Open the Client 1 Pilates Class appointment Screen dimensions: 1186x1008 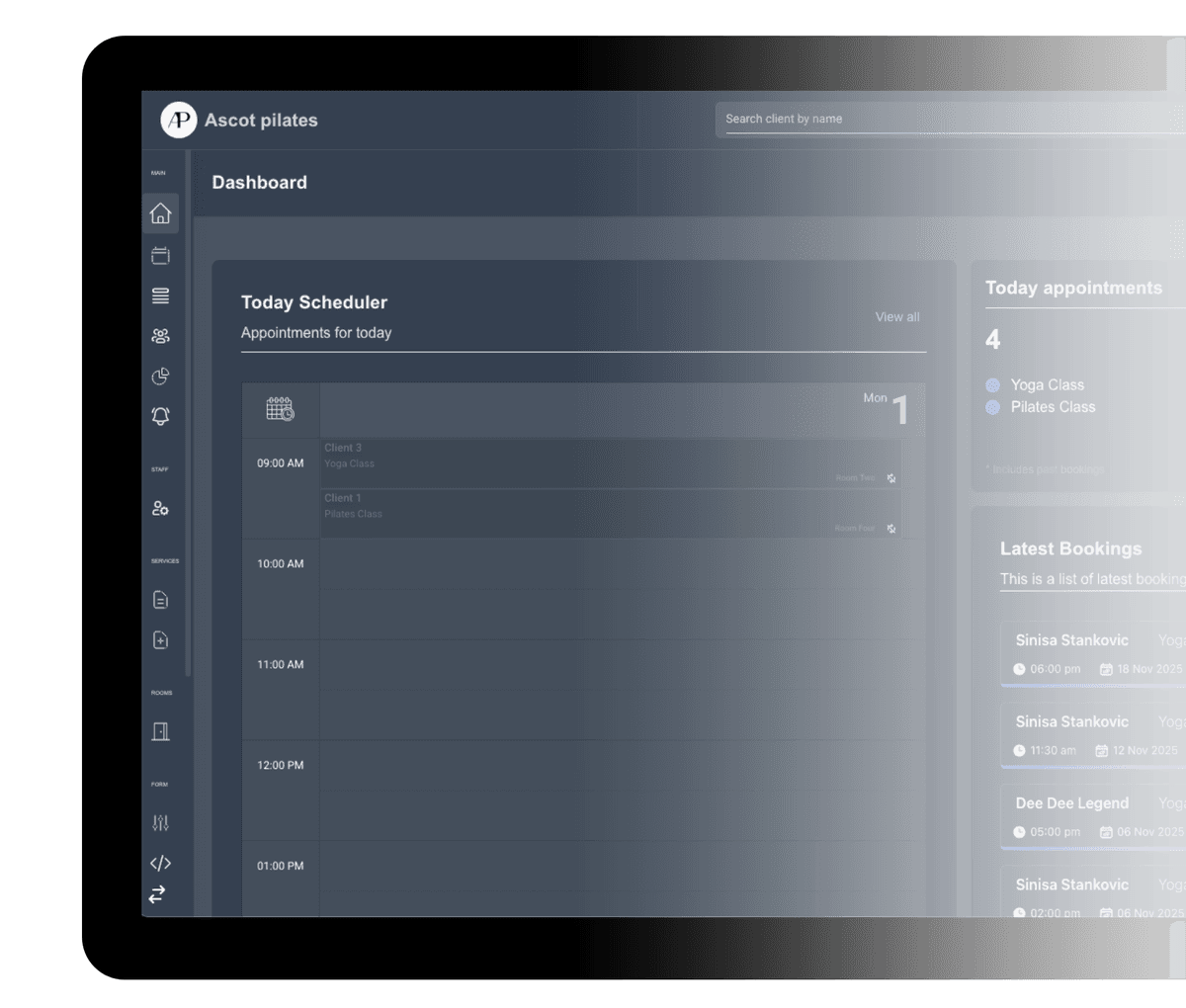coord(609,514)
